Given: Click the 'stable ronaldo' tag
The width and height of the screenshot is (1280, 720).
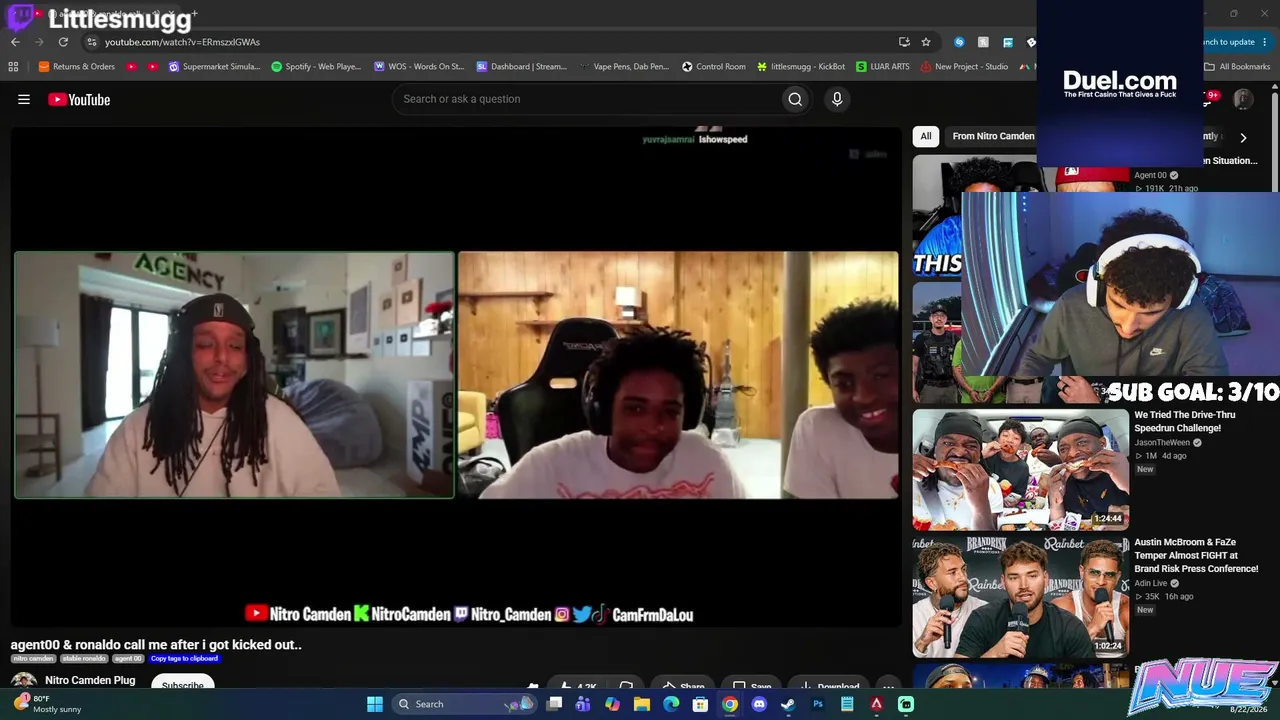Looking at the screenshot, I should click(84, 659).
